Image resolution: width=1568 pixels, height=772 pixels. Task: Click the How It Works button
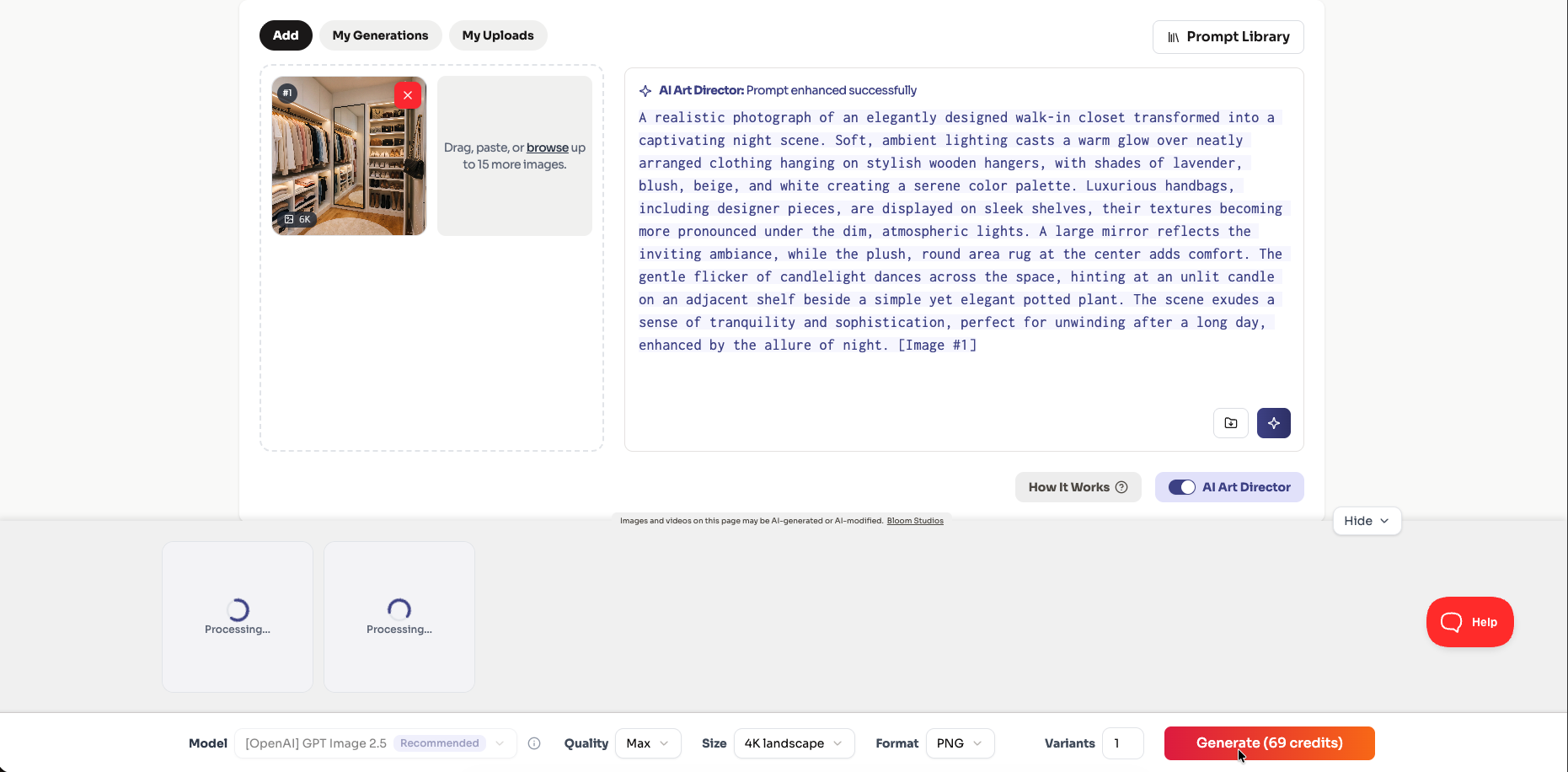[1078, 487]
